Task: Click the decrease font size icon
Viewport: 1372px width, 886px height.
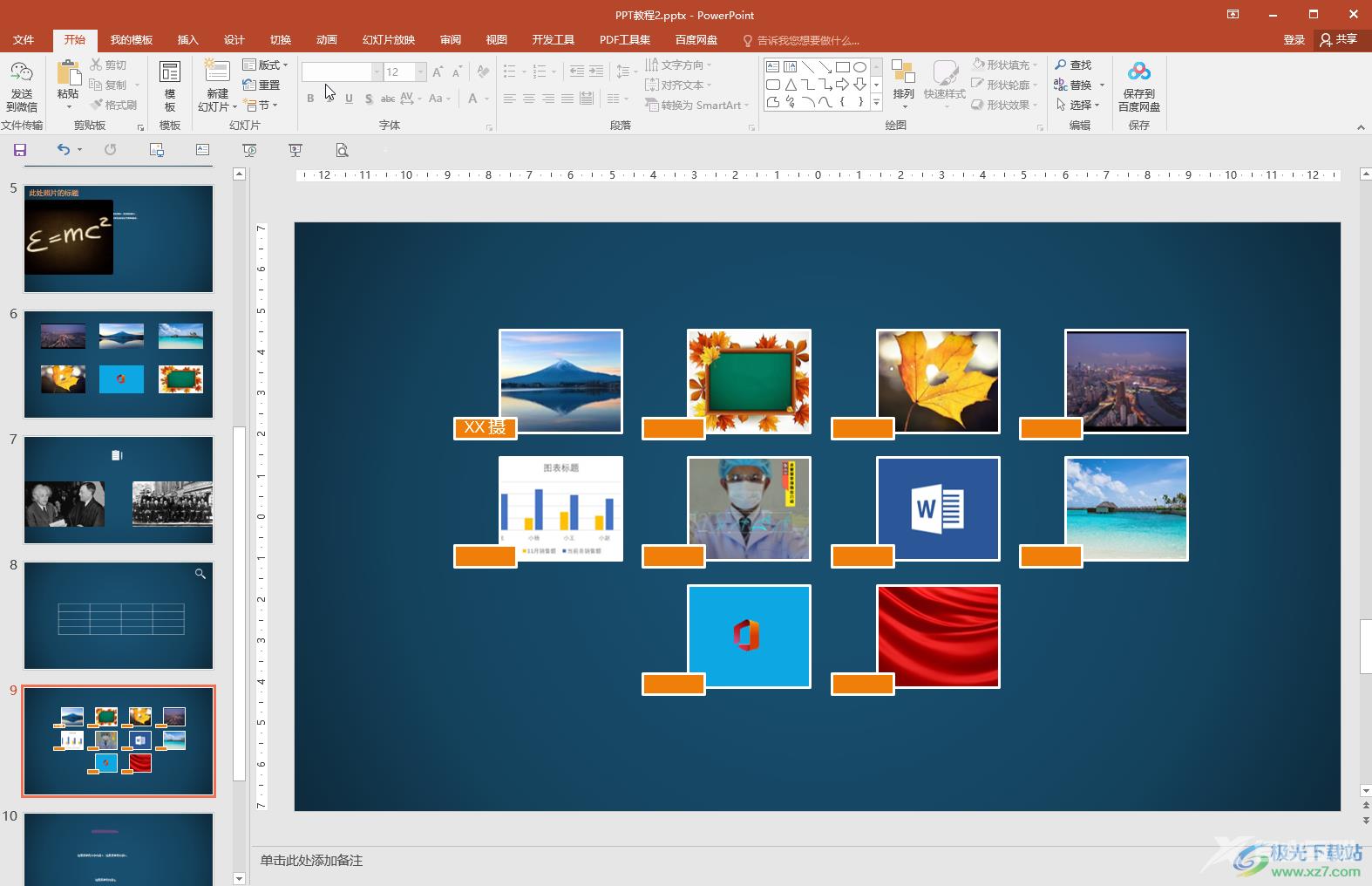Action: click(x=457, y=72)
